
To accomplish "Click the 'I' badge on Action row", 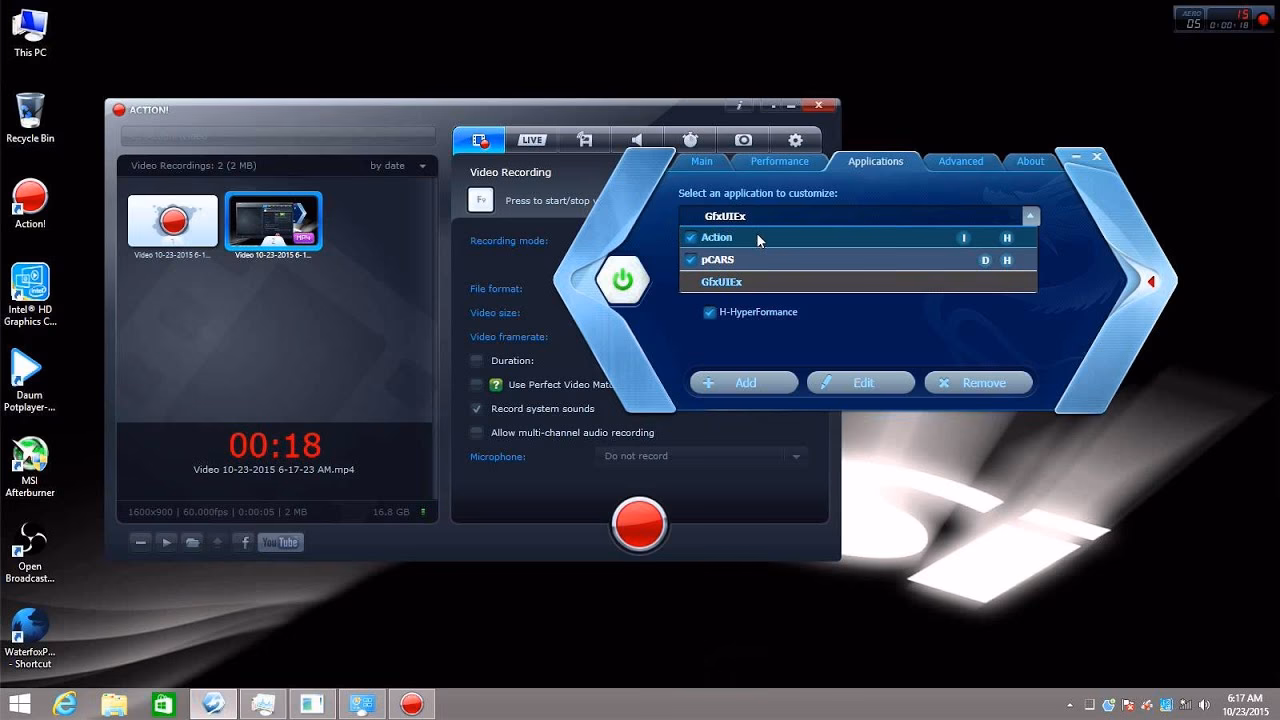I will coord(964,238).
